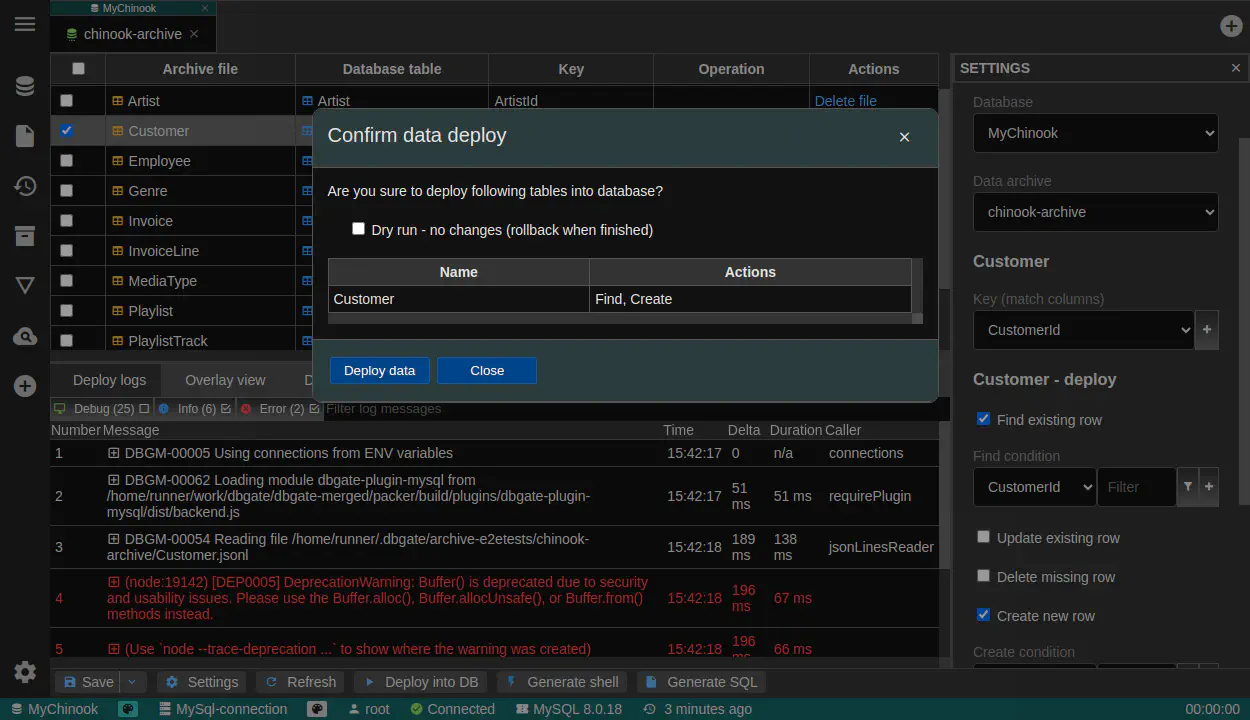Click Deploy data button
The height and width of the screenshot is (720, 1250).
pos(380,370)
